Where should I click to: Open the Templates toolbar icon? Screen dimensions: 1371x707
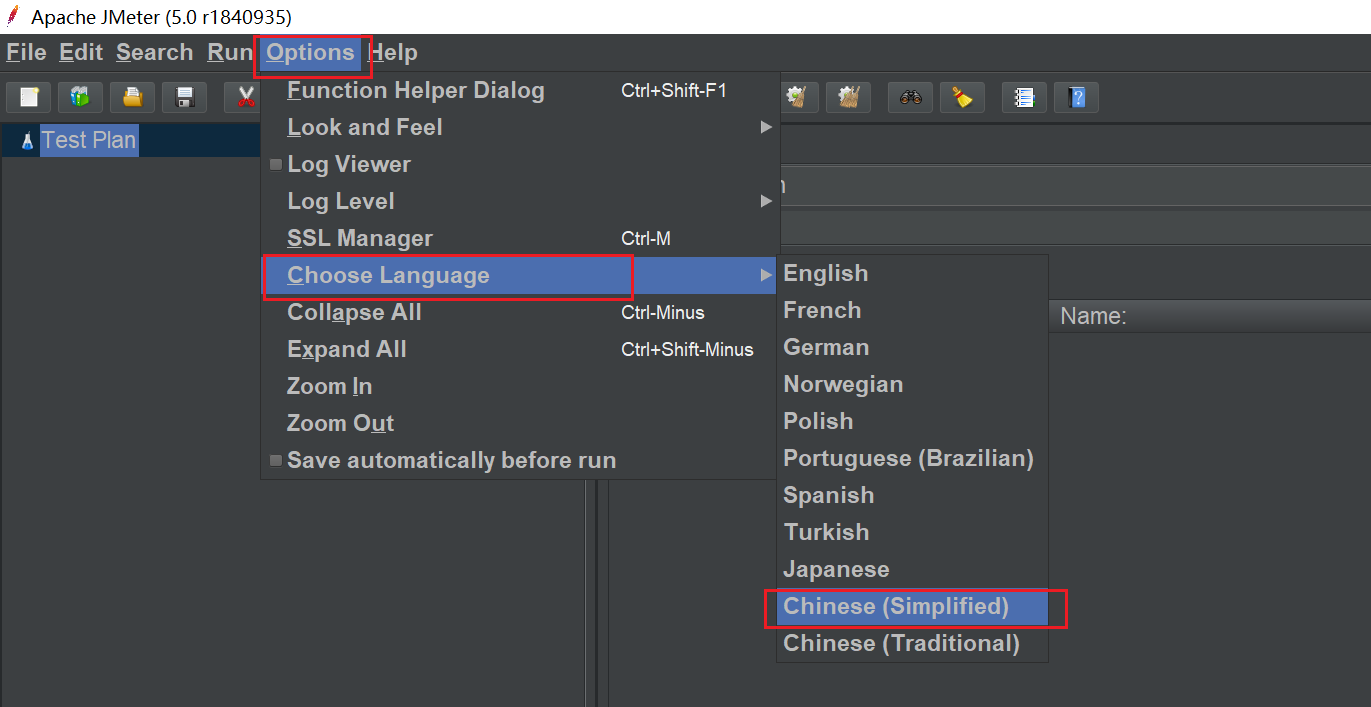tap(80, 97)
